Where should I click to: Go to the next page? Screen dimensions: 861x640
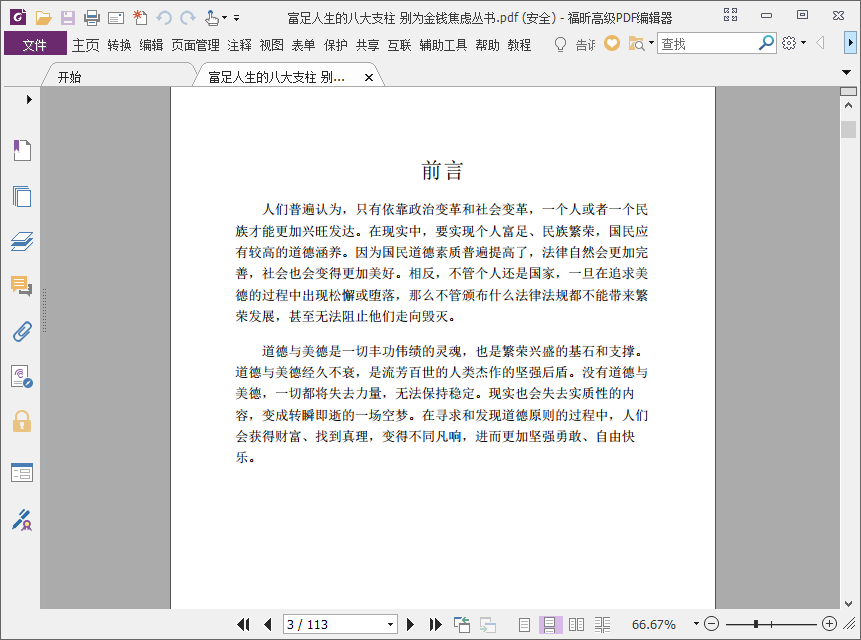click(x=410, y=624)
